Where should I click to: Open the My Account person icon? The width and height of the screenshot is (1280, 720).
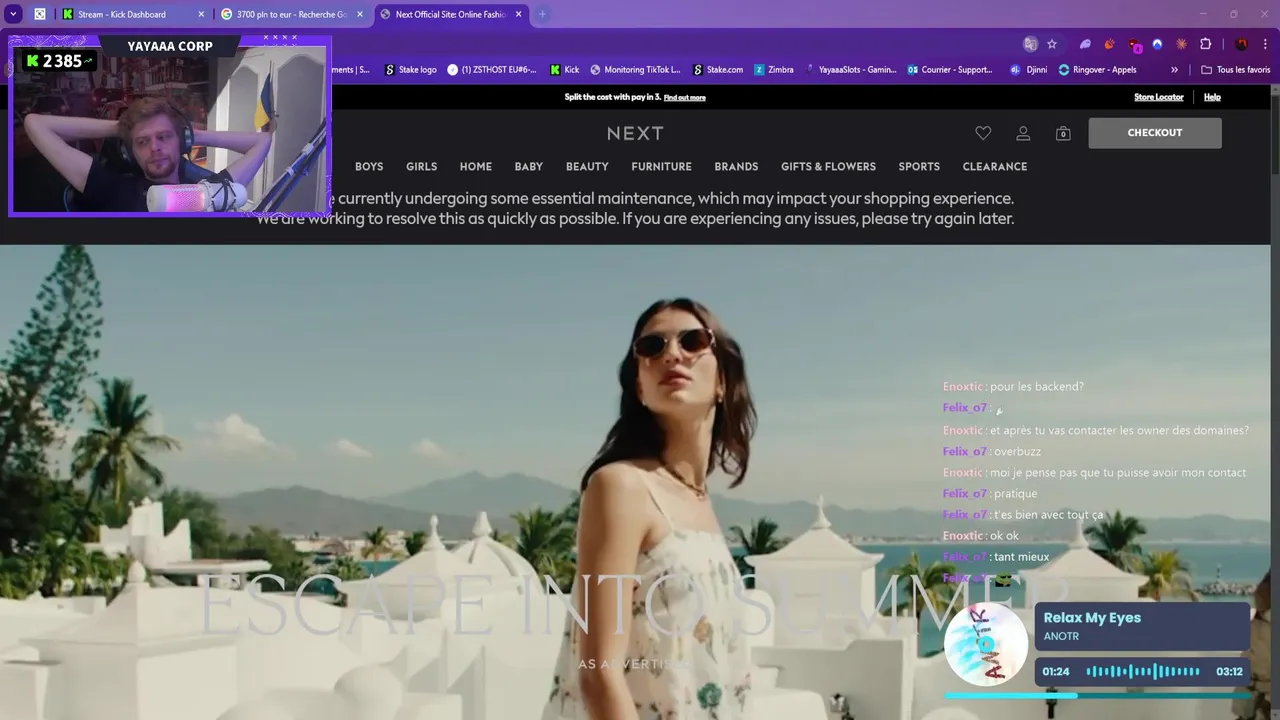(x=1023, y=133)
